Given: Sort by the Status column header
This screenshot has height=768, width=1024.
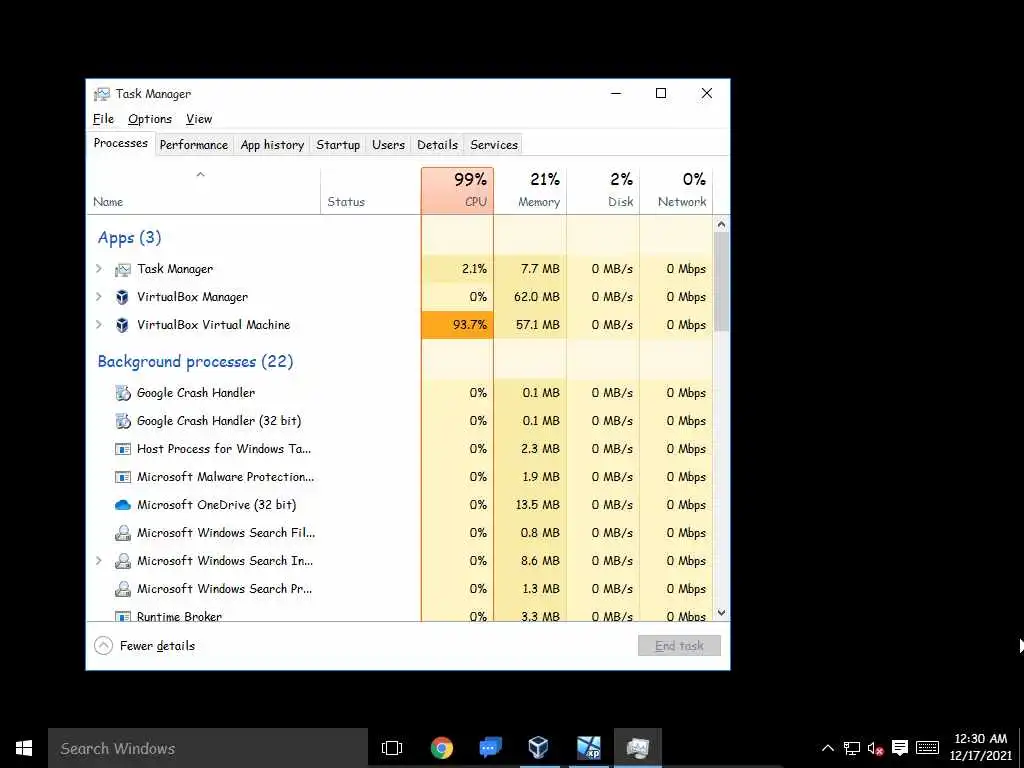Looking at the screenshot, I should click(x=371, y=191).
